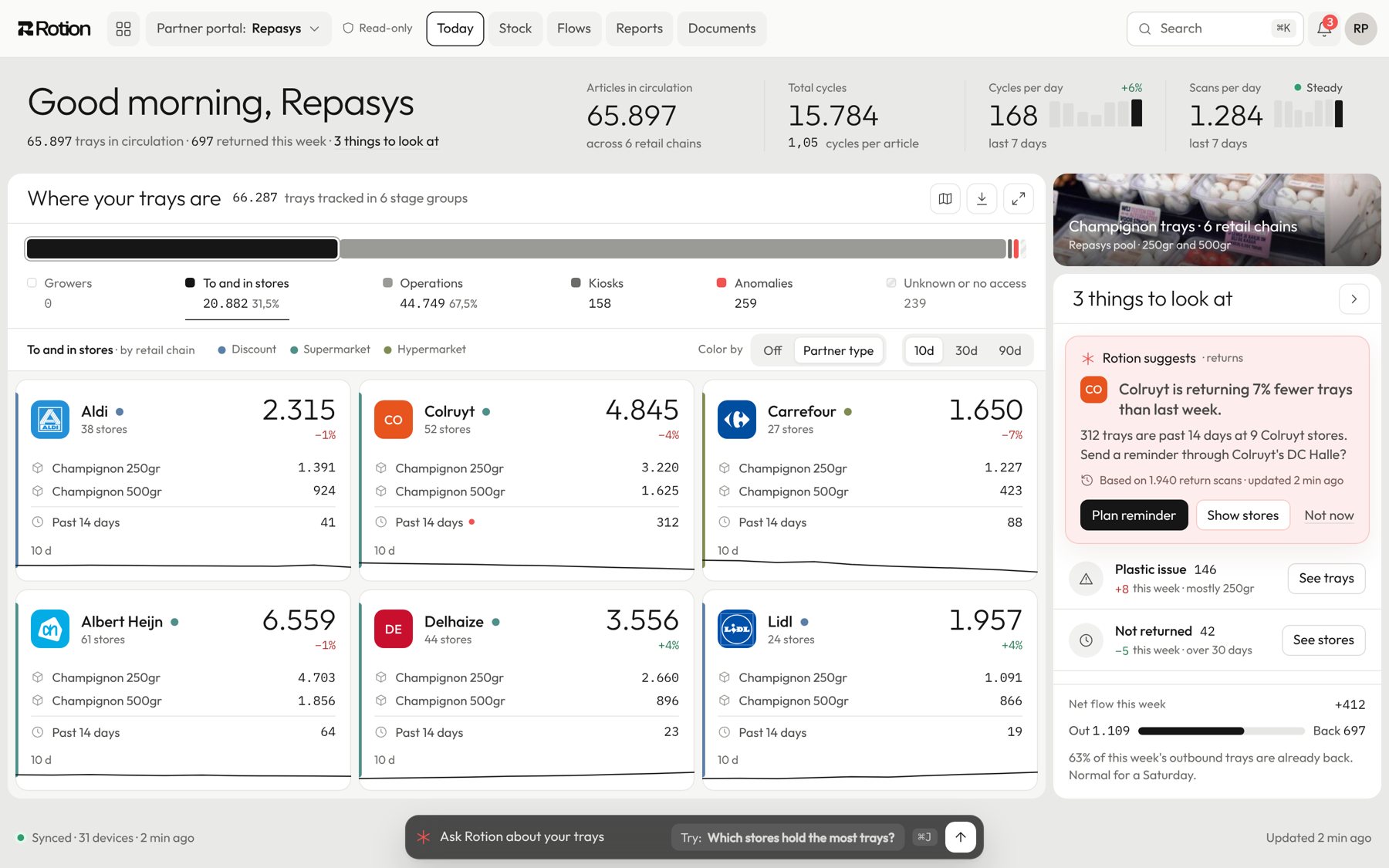Click the Rotion logo
1389x868 pixels.
click(54, 29)
